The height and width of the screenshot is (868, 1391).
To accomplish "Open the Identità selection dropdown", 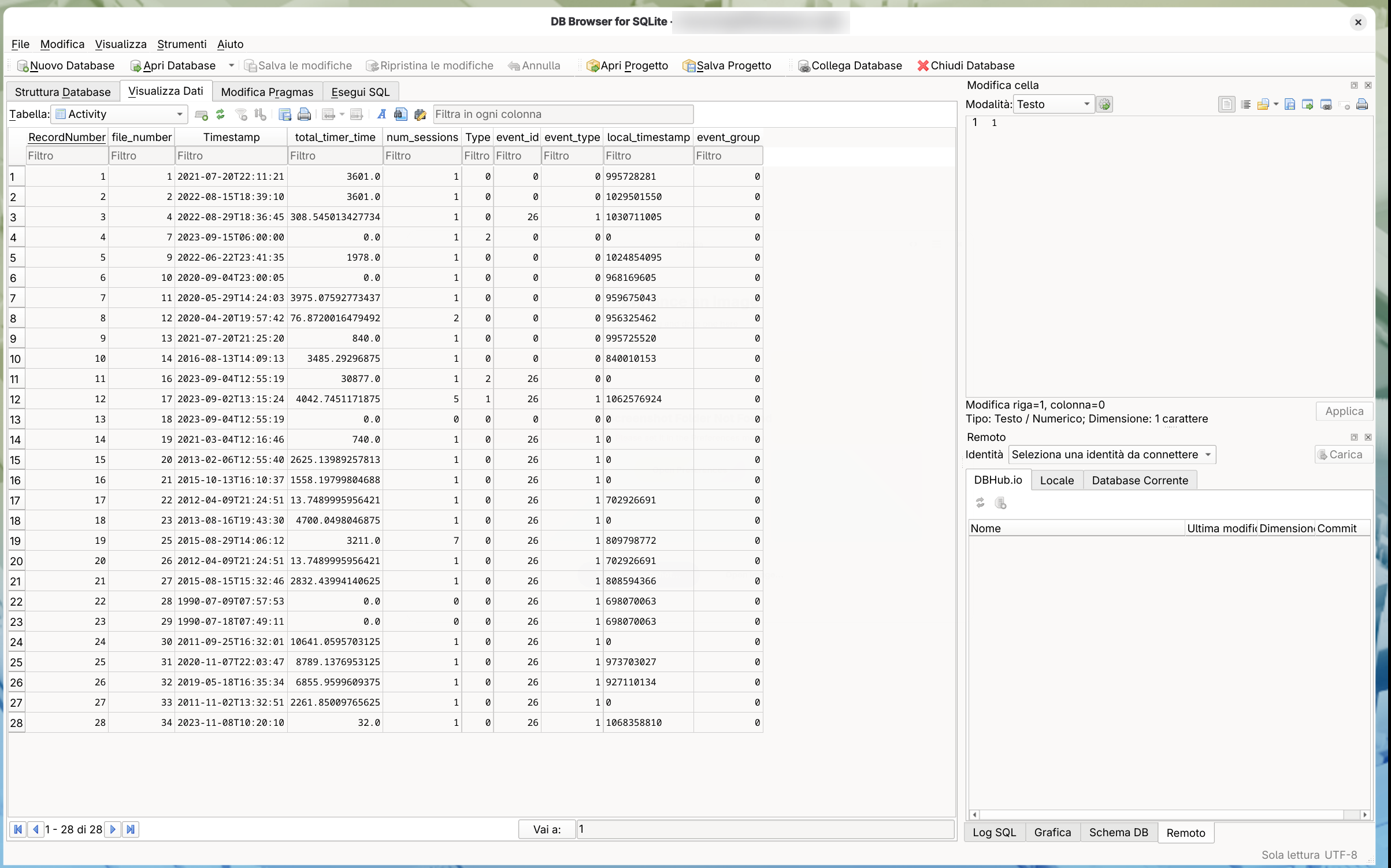I will coord(1112,455).
